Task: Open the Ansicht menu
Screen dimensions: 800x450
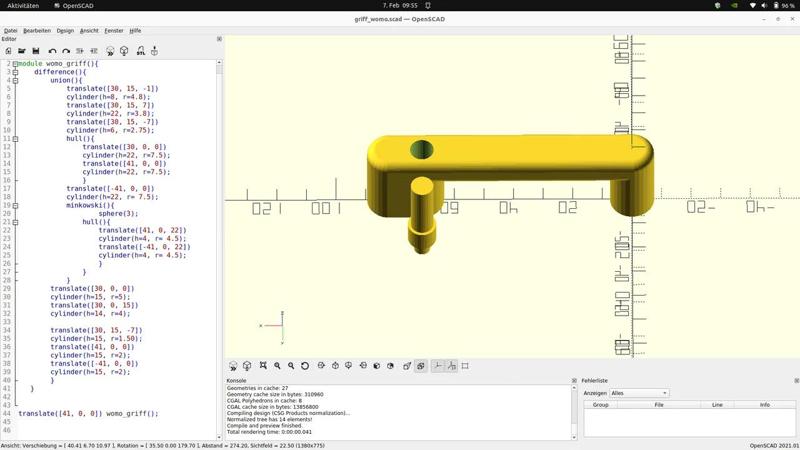Action: 89,31
